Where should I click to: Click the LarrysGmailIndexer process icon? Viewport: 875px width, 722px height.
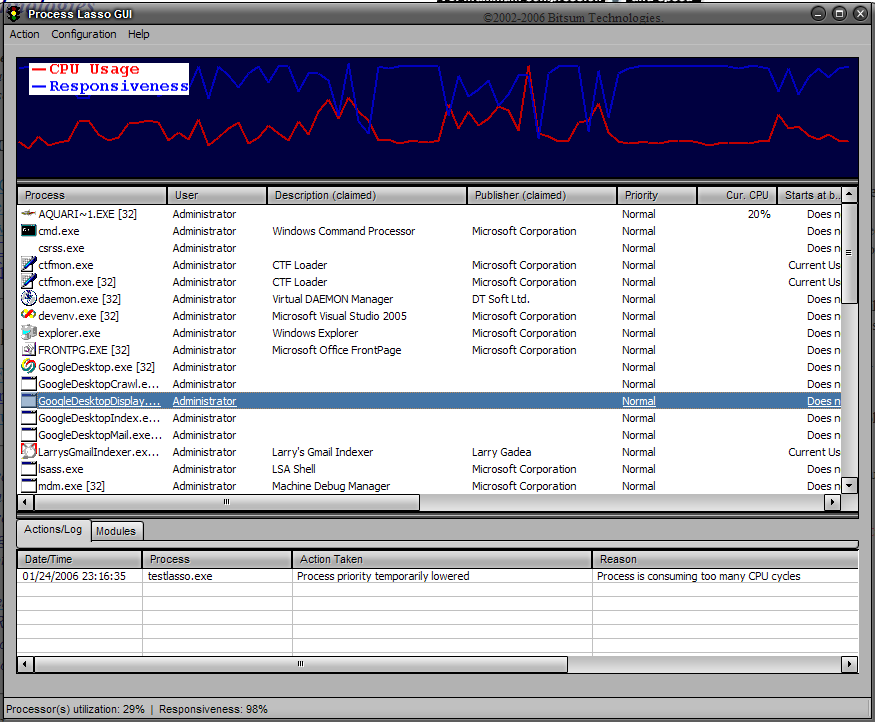coord(29,452)
